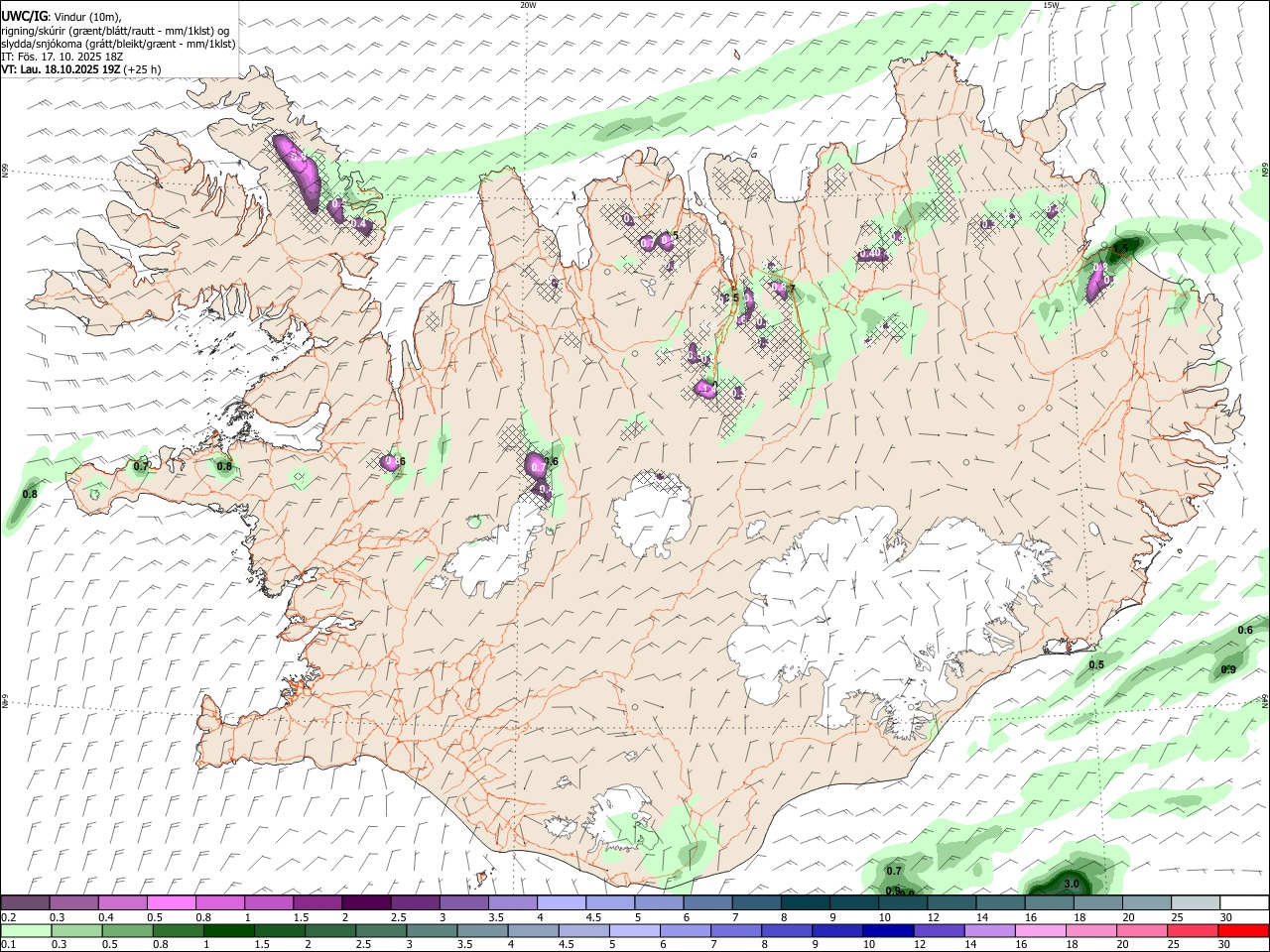Pick the forest green 2 swatch in the lower legend row
The width and height of the screenshot is (1270, 952).
pos(331,930)
